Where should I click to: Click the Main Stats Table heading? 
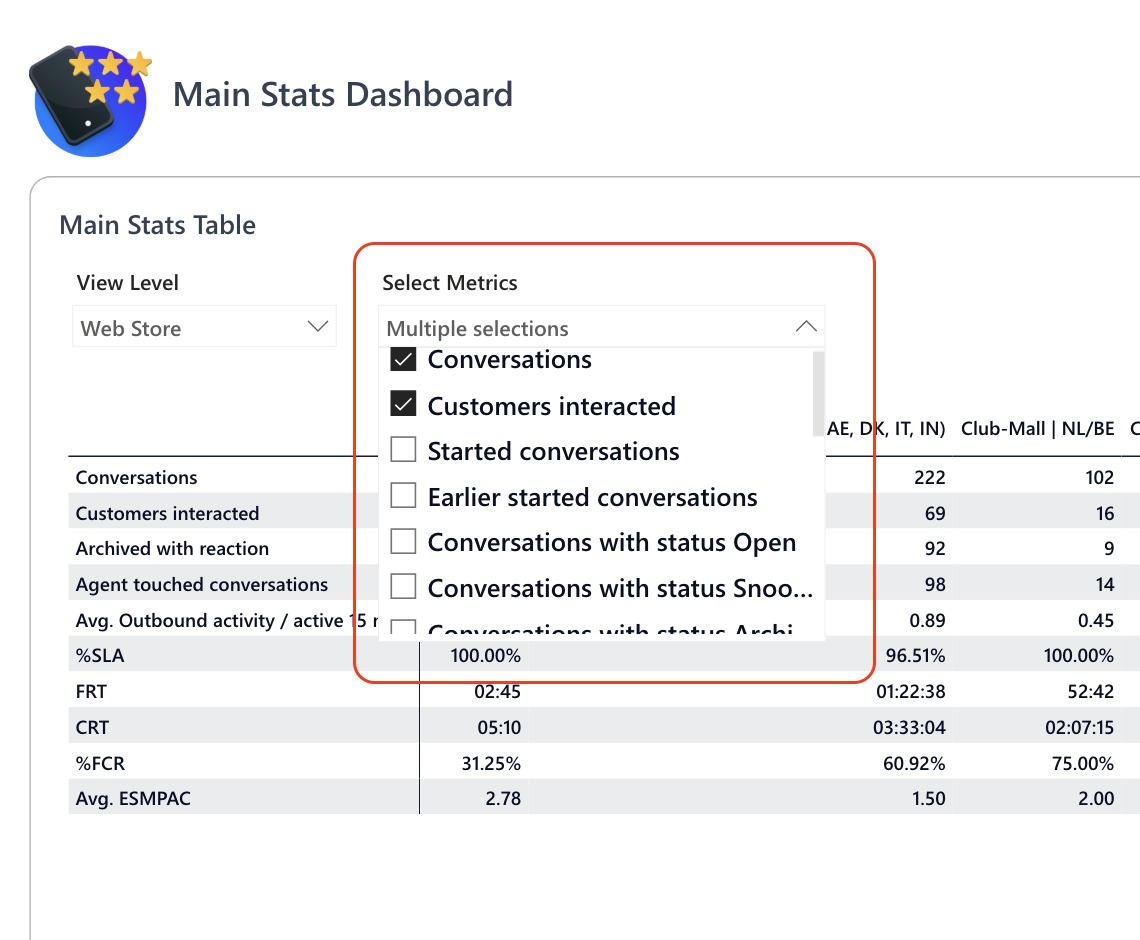(x=158, y=225)
